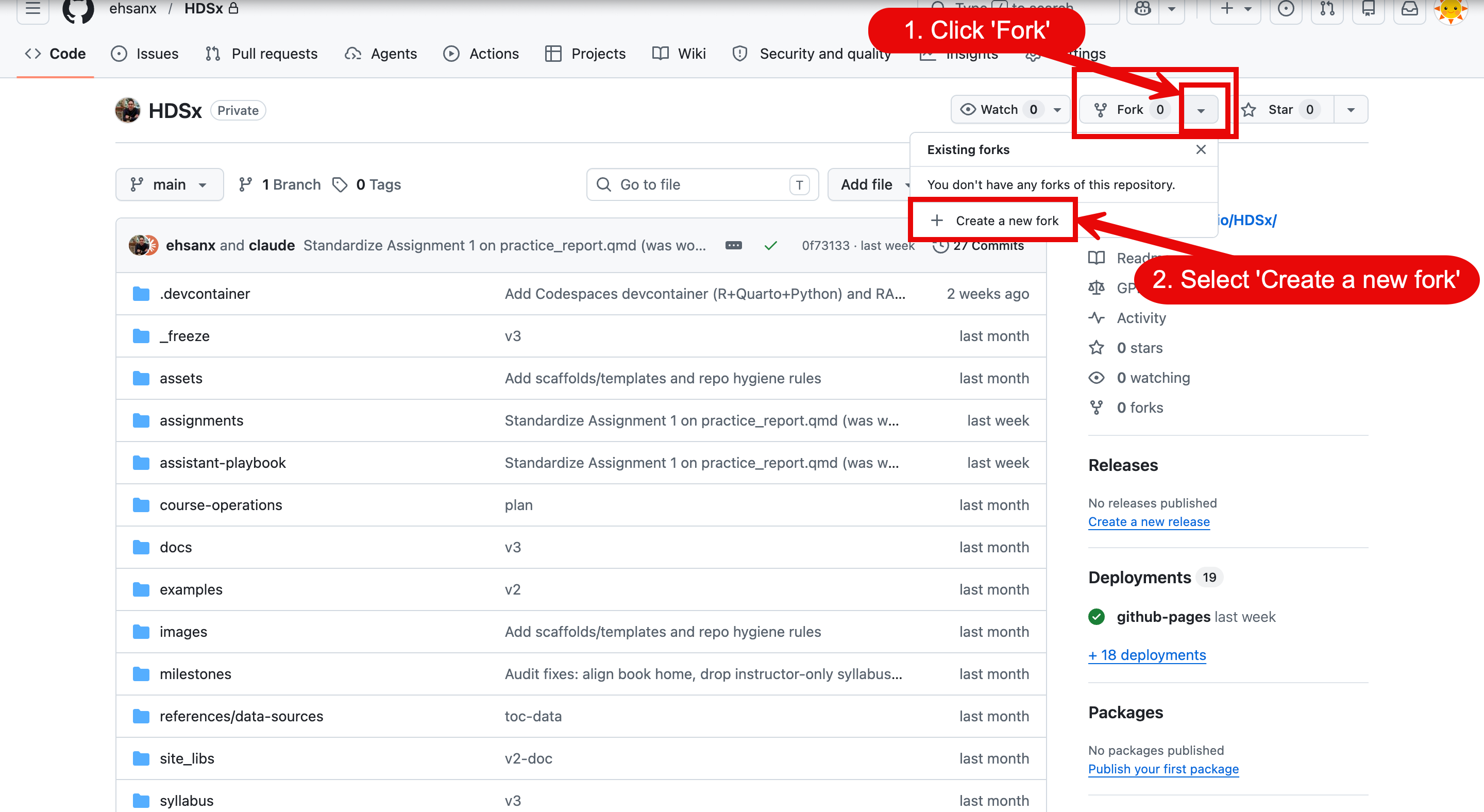The width and height of the screenshot is (1484, 812).
Task: Switch to the Issues tab
Action: 145,54
